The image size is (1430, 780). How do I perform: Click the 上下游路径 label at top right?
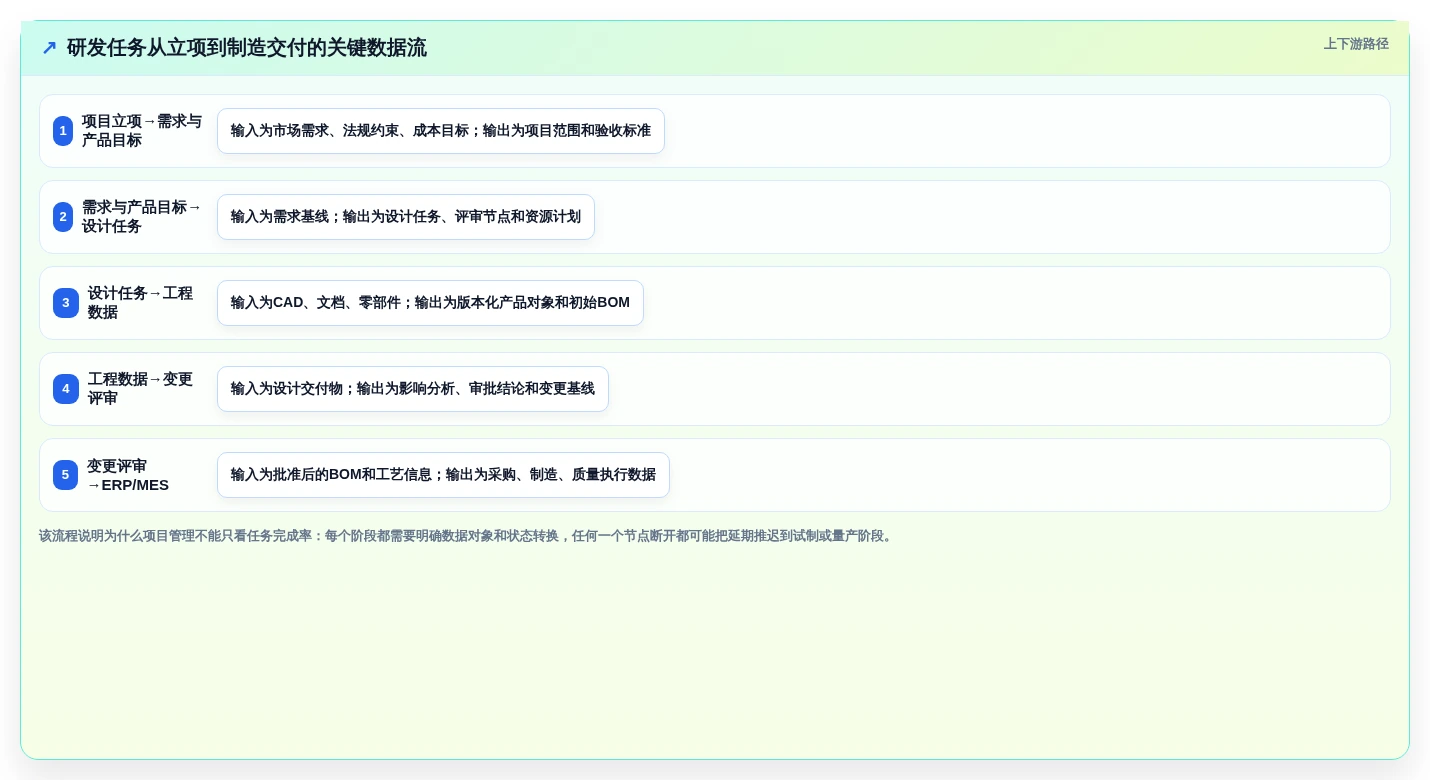1356,44
